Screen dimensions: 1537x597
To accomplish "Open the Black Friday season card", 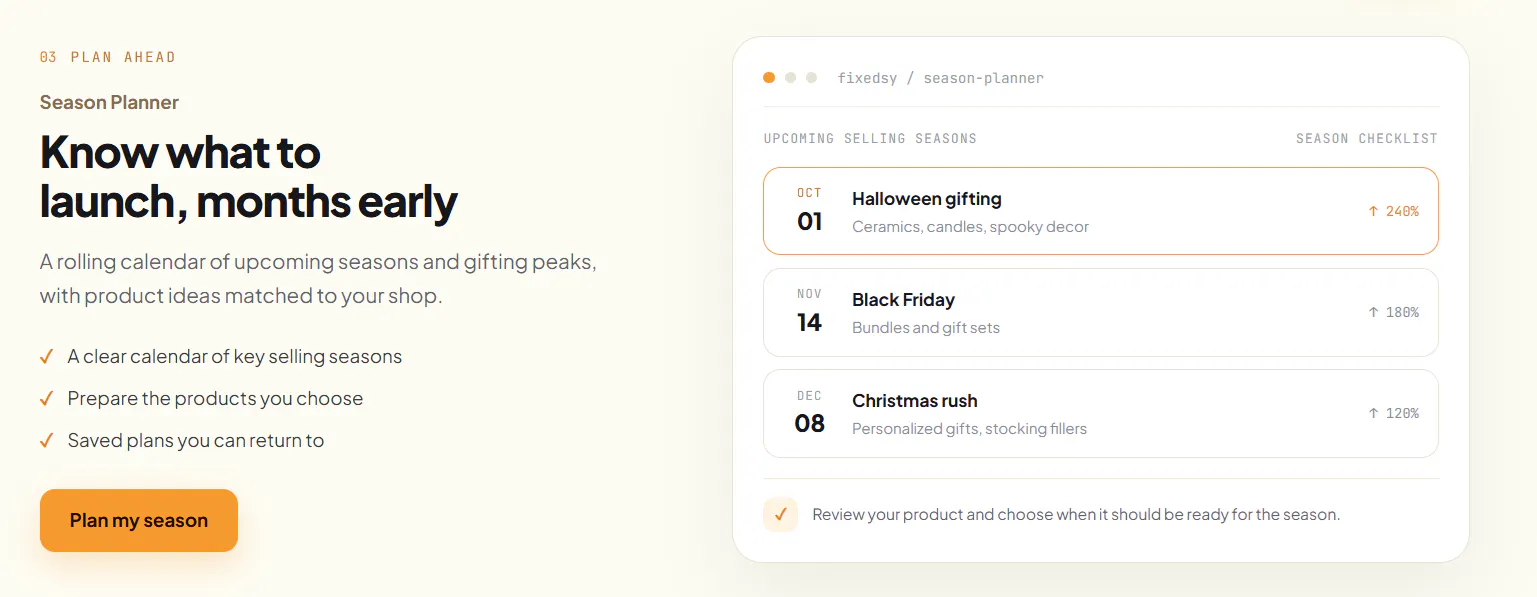I will tap(1100, 312).
